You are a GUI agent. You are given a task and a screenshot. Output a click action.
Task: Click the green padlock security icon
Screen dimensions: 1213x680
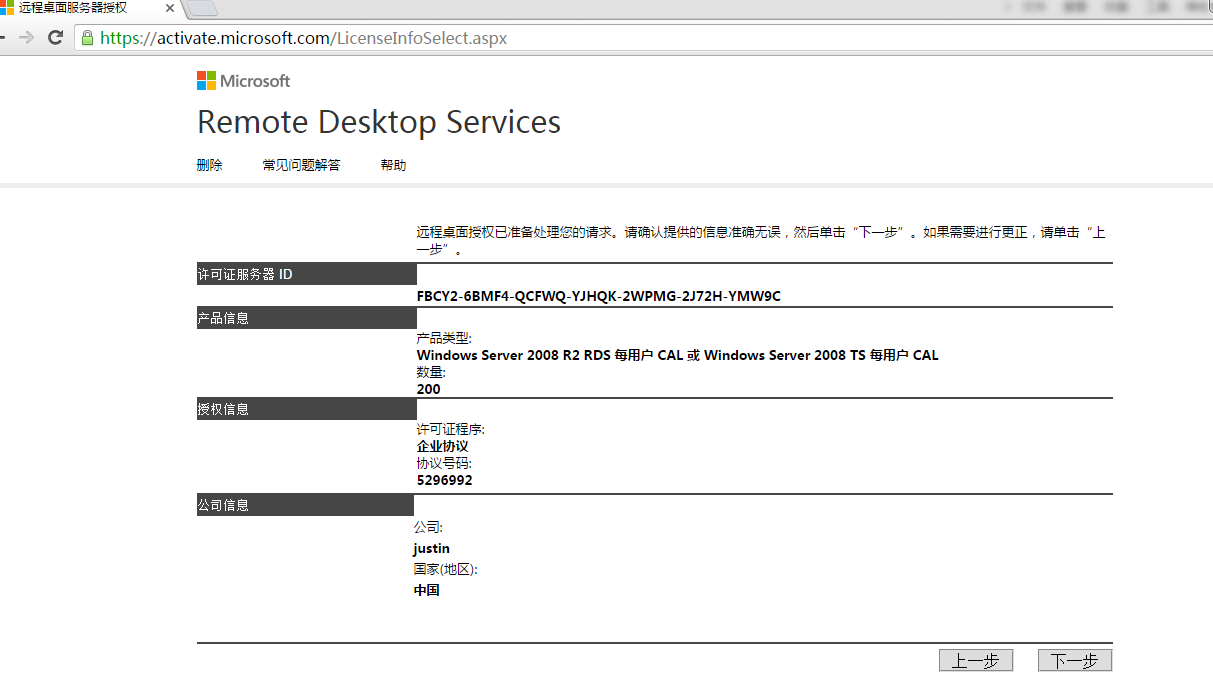87,38
